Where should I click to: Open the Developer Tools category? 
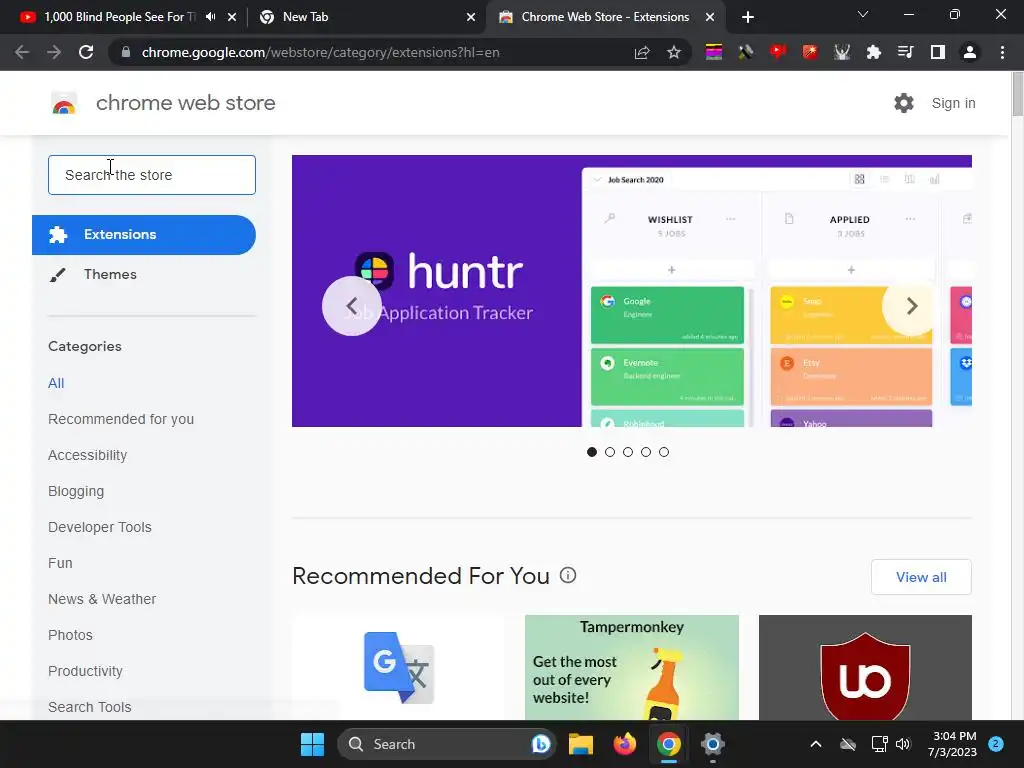(100, 527)
